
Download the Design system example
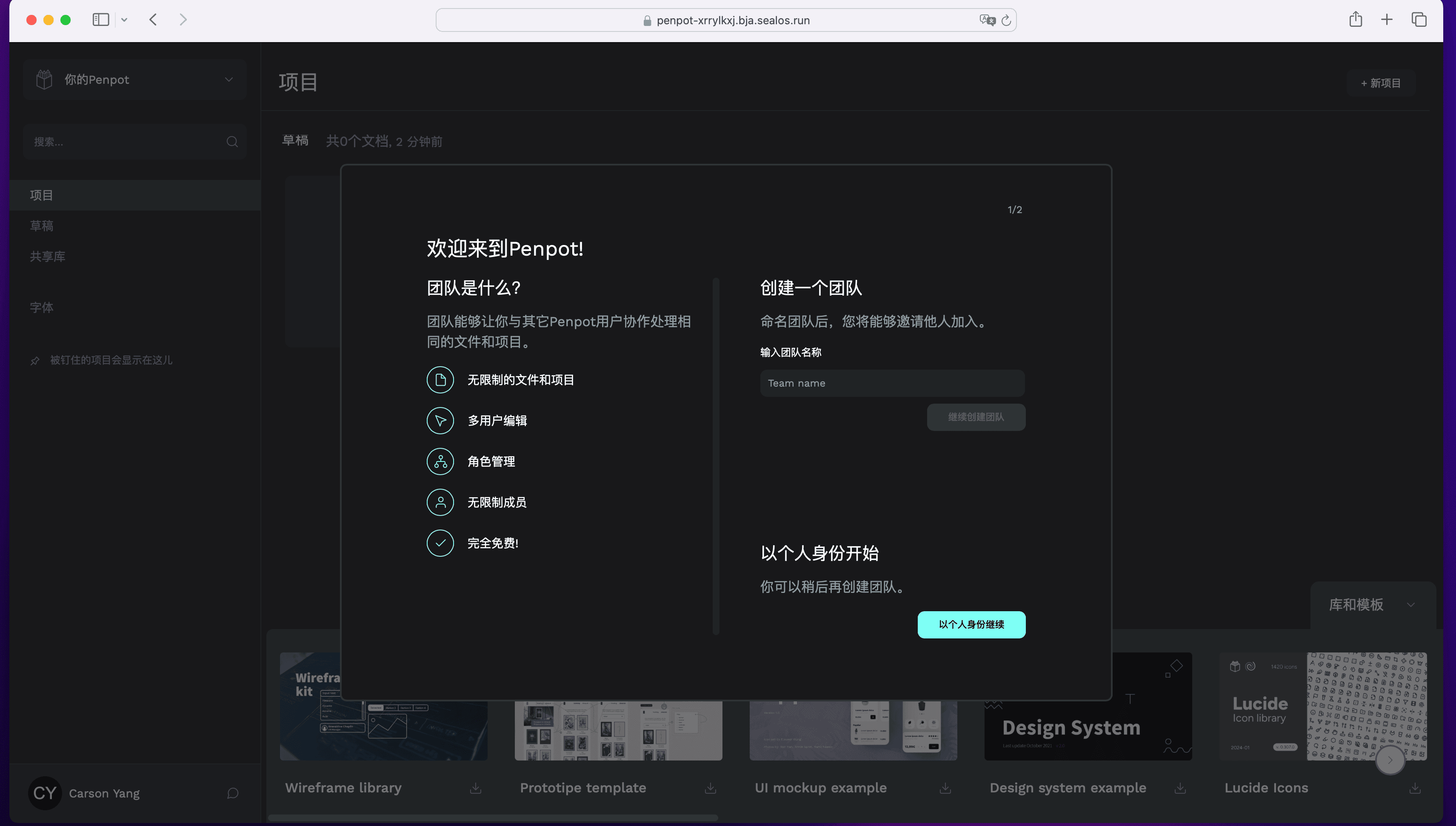click(x=1180, y=789)
